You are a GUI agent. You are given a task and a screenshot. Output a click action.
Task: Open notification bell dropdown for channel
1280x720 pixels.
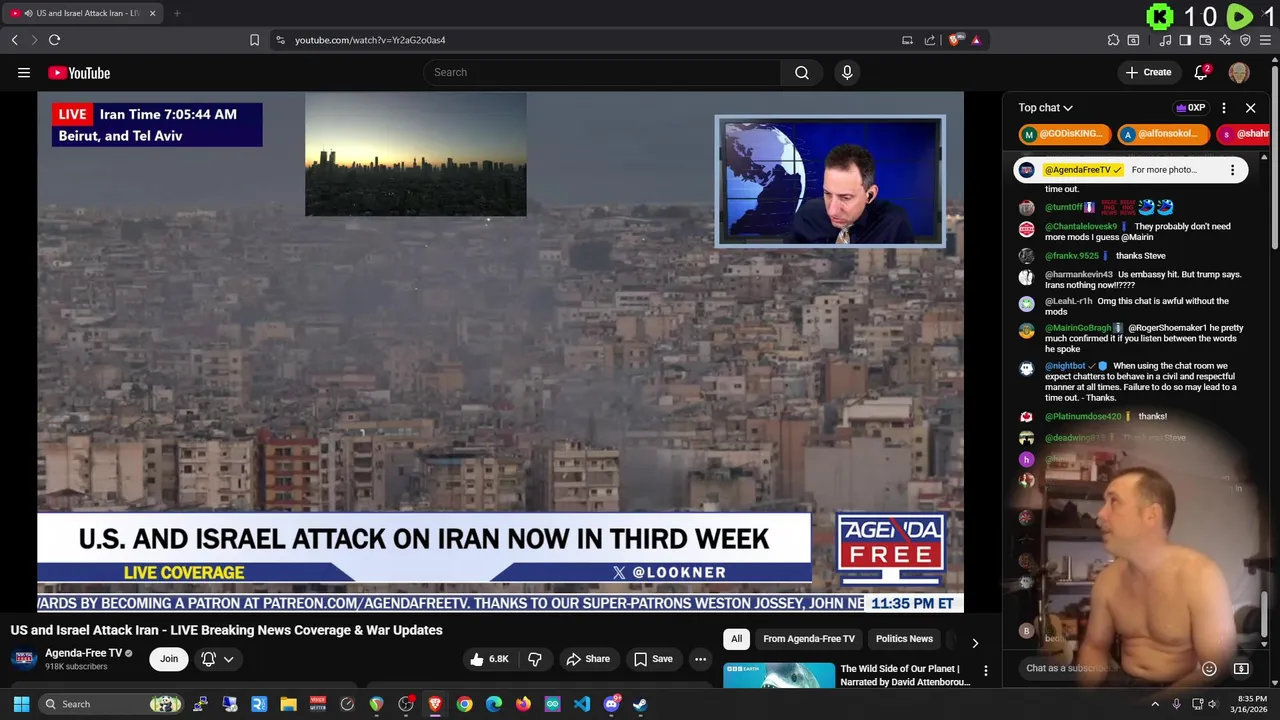coord(217,659)
